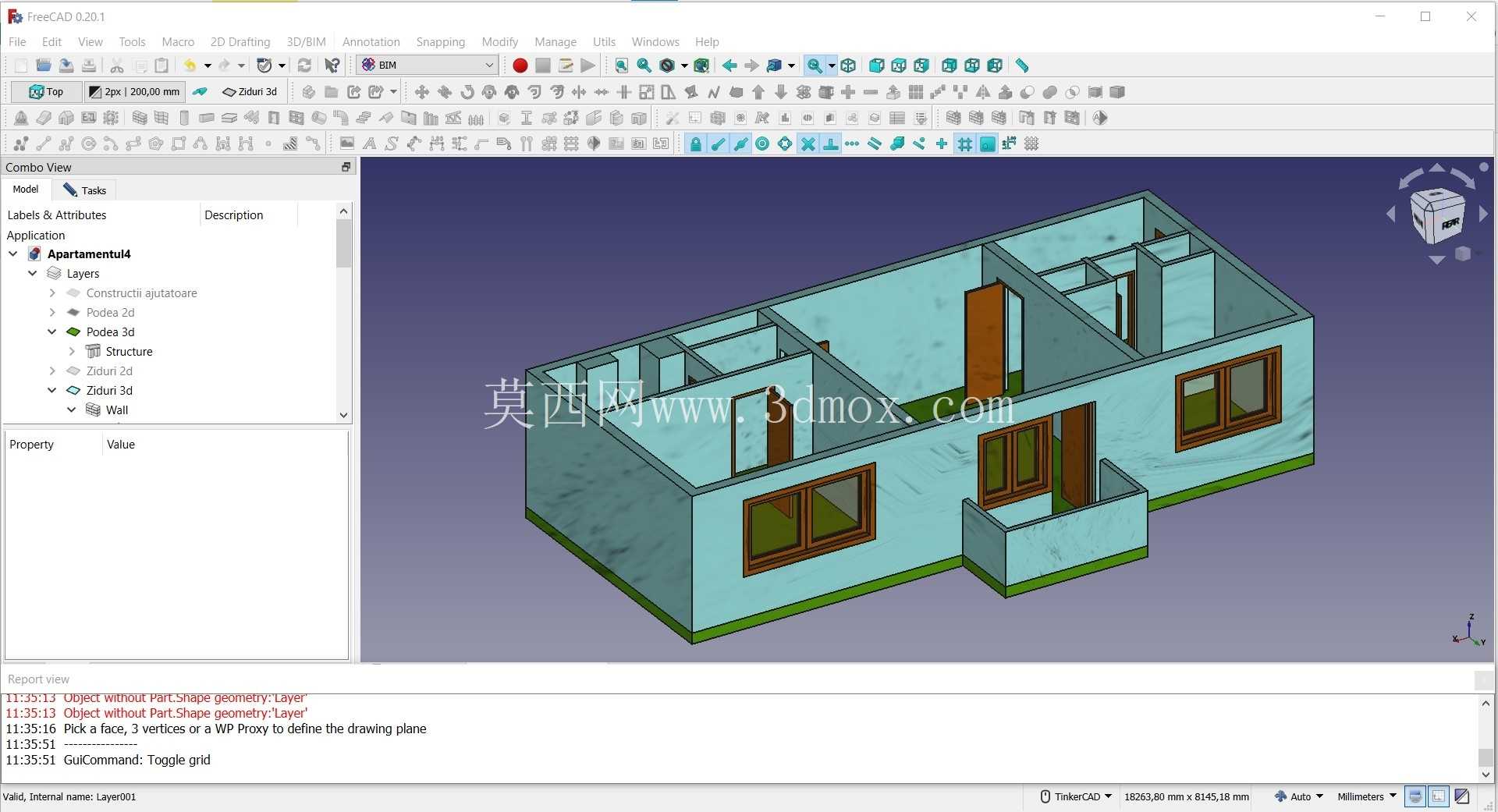Select the Wall brick tool icon
1498x812 pixels.
140,118
